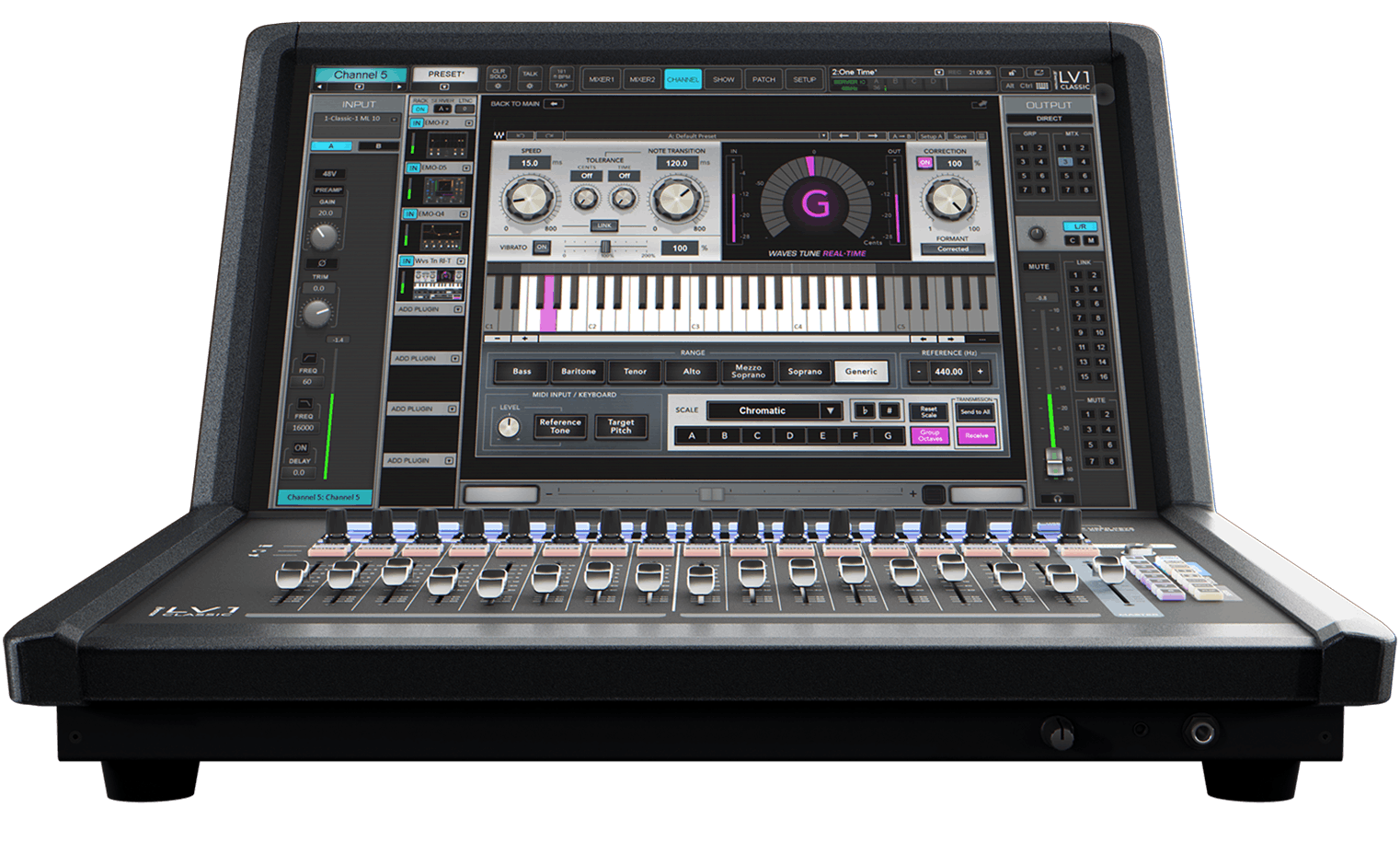Click the next channel arrow under Channel 5

[398, 87]
